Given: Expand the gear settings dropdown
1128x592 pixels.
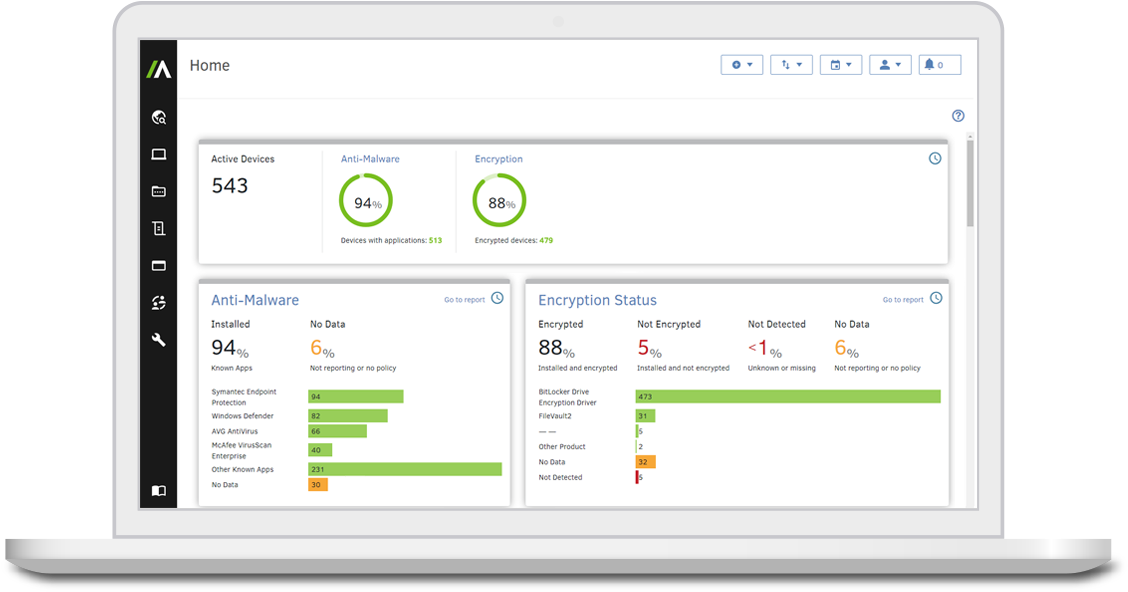Looking at the screenshot, I should [741, 64].
